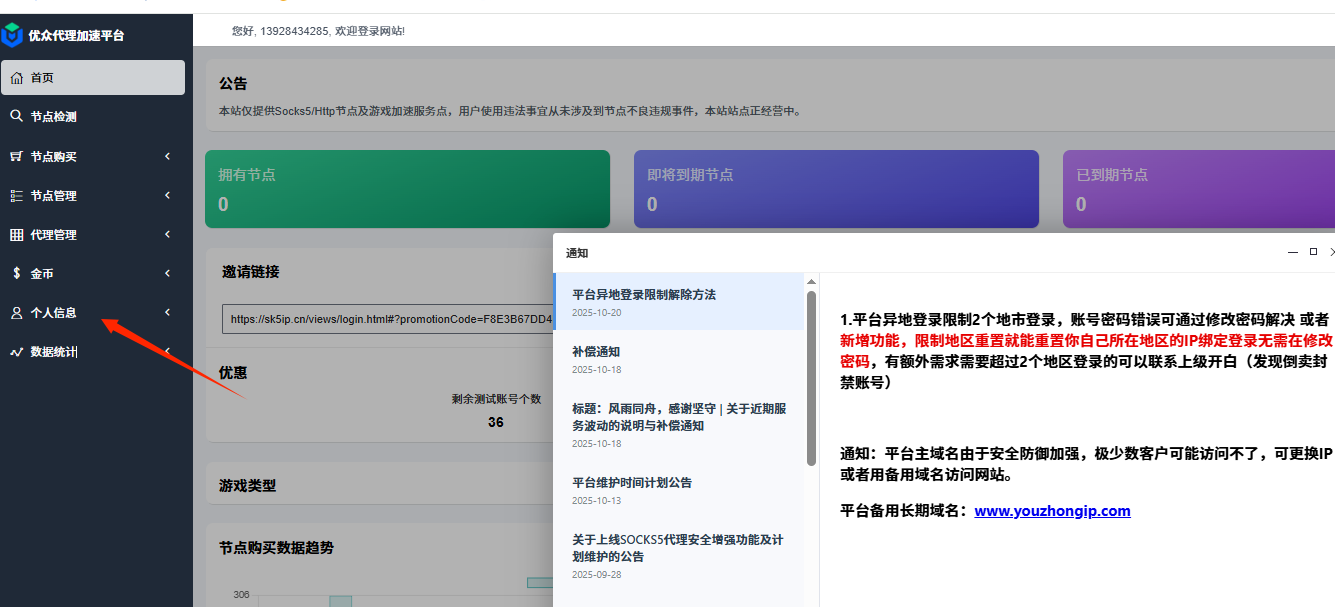
Task: Select notice 风雨同舟，感谢坚守 compensation announcement
Action: click(x=679, y=425)
